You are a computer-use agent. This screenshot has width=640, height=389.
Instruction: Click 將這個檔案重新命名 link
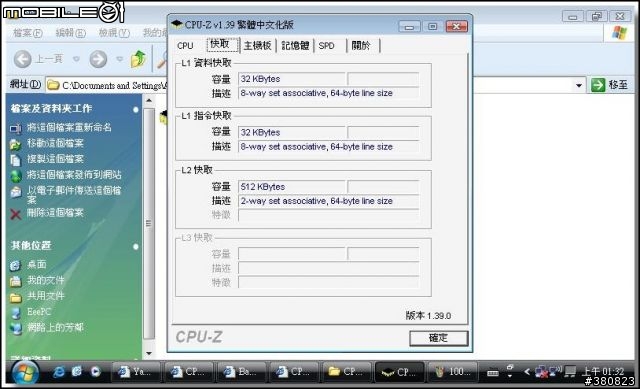pyautogui.click(x=69, y=127)
